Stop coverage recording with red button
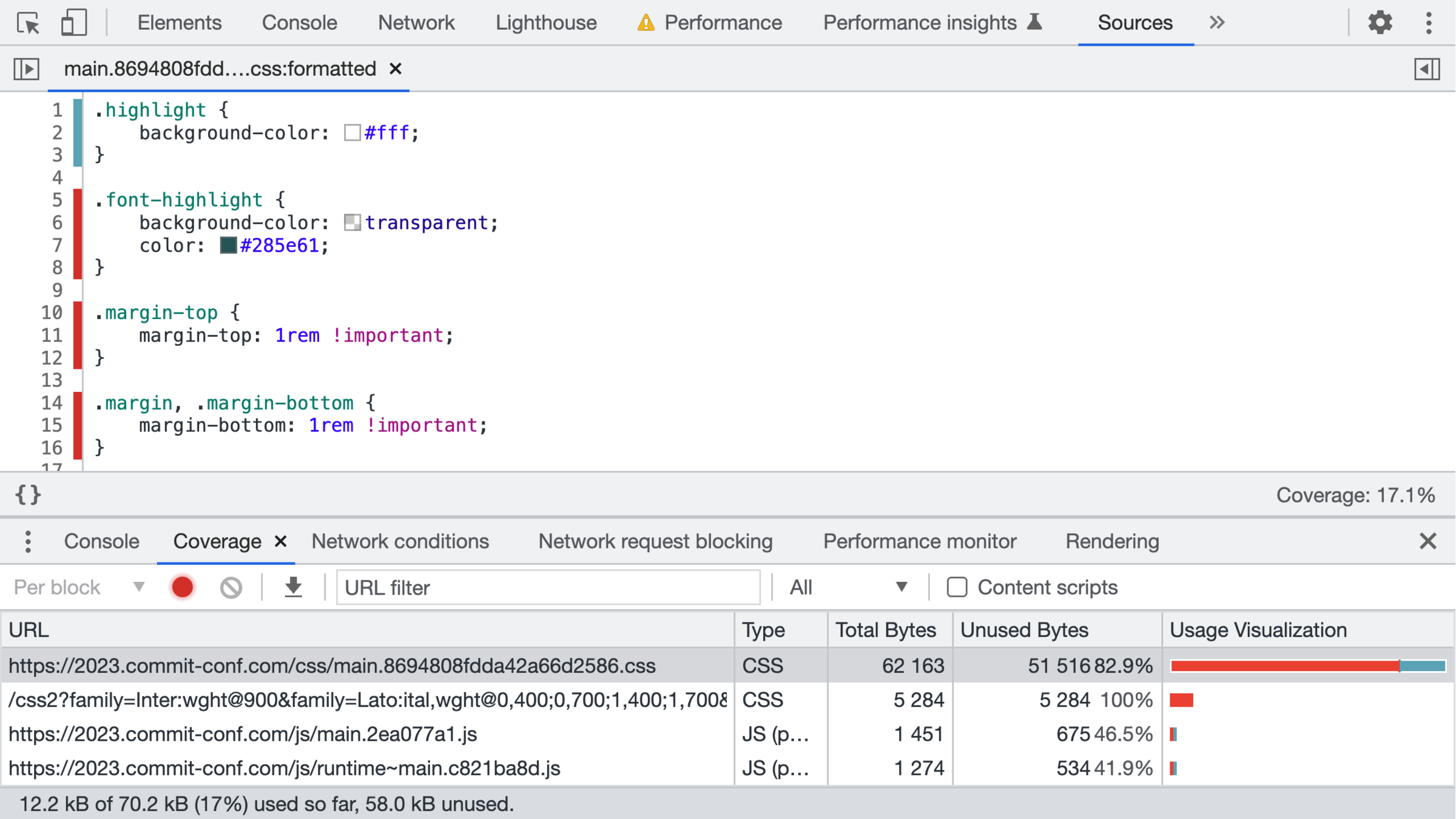 183,587
